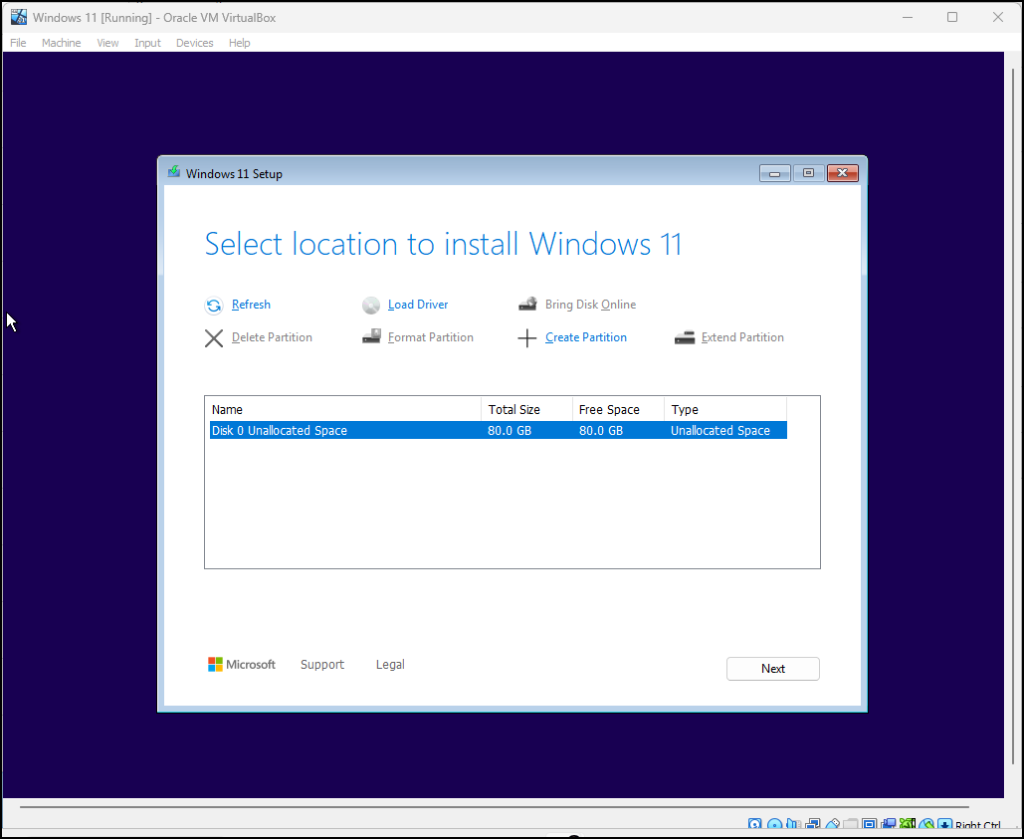
Task: Click the Delete Partition text
Action: click(x=272, y=338)
